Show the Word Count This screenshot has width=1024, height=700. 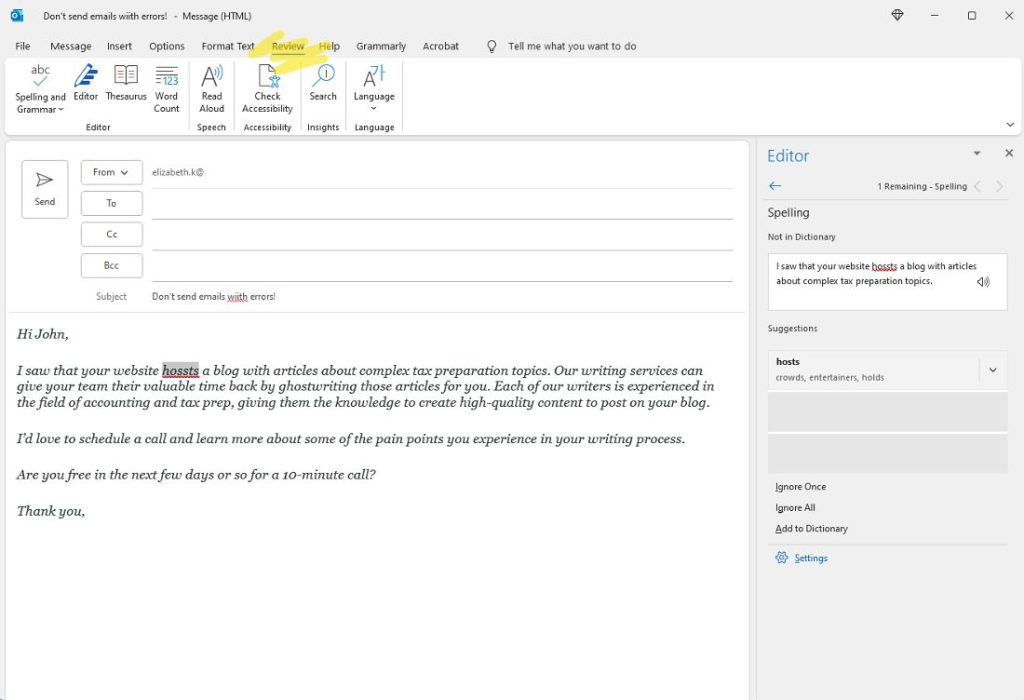point(166,88)
